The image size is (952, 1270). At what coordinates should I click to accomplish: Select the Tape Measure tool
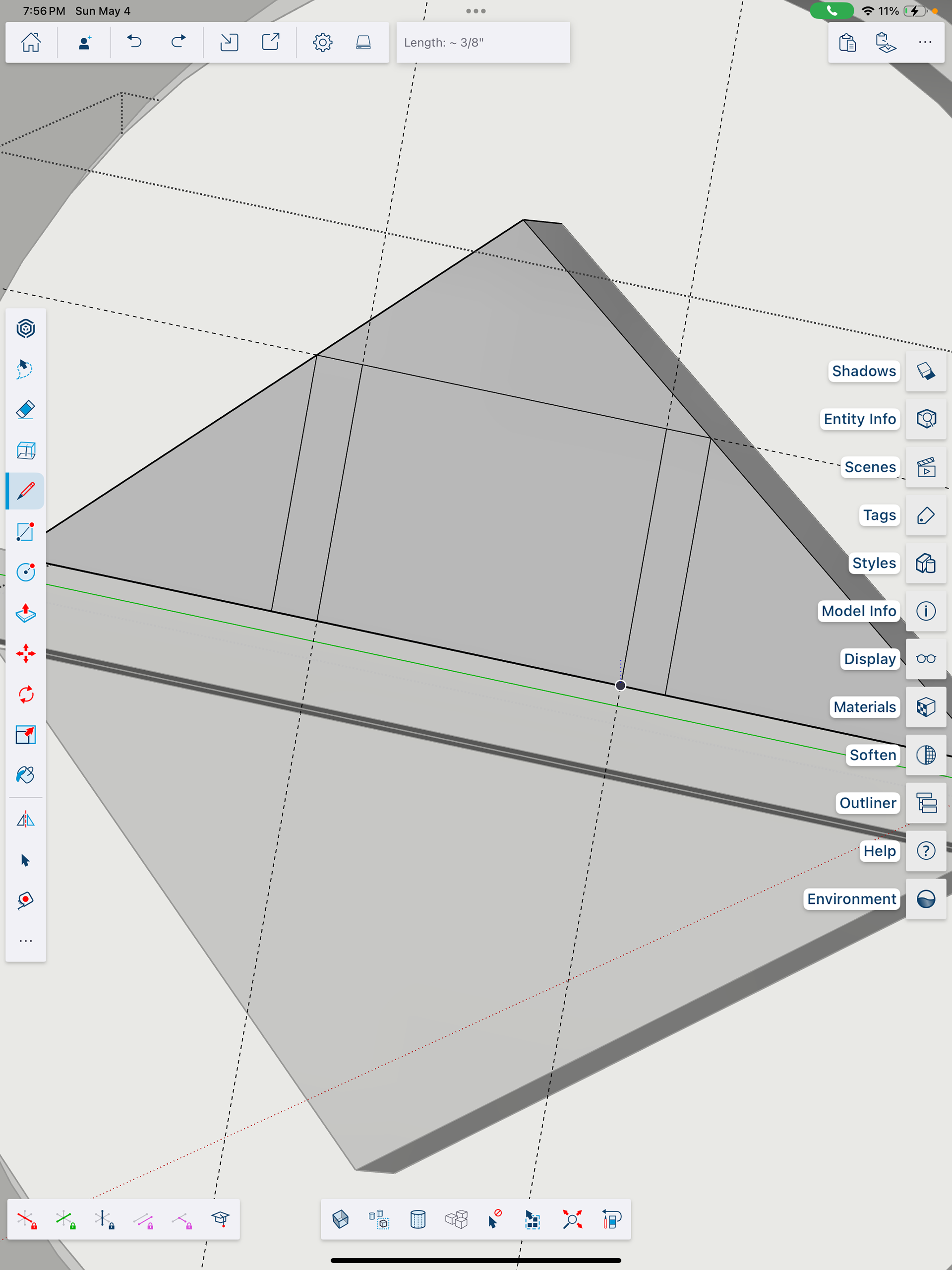pyautogui.click(x=25, y=900)
